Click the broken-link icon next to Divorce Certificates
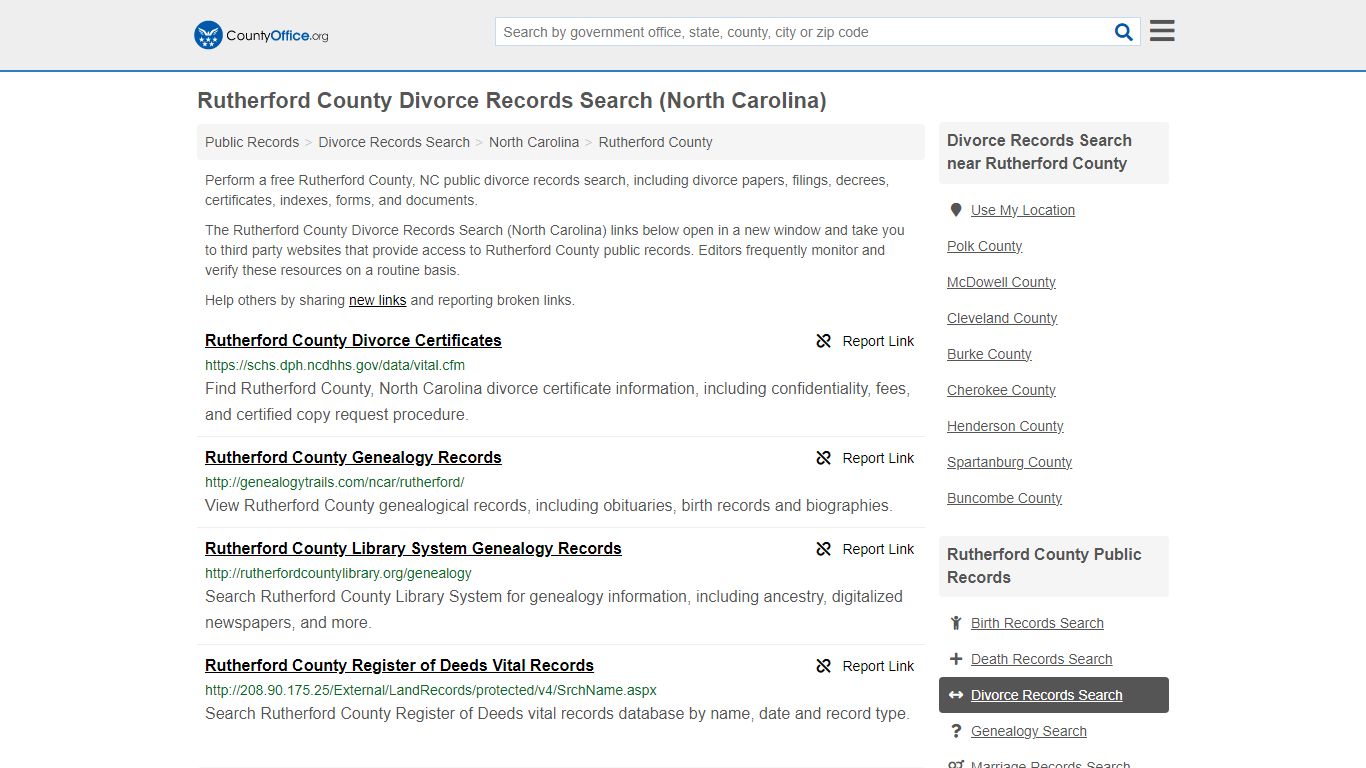Image resolution: width=1366 pixels, height=768 pixels. tap(822, 341)
